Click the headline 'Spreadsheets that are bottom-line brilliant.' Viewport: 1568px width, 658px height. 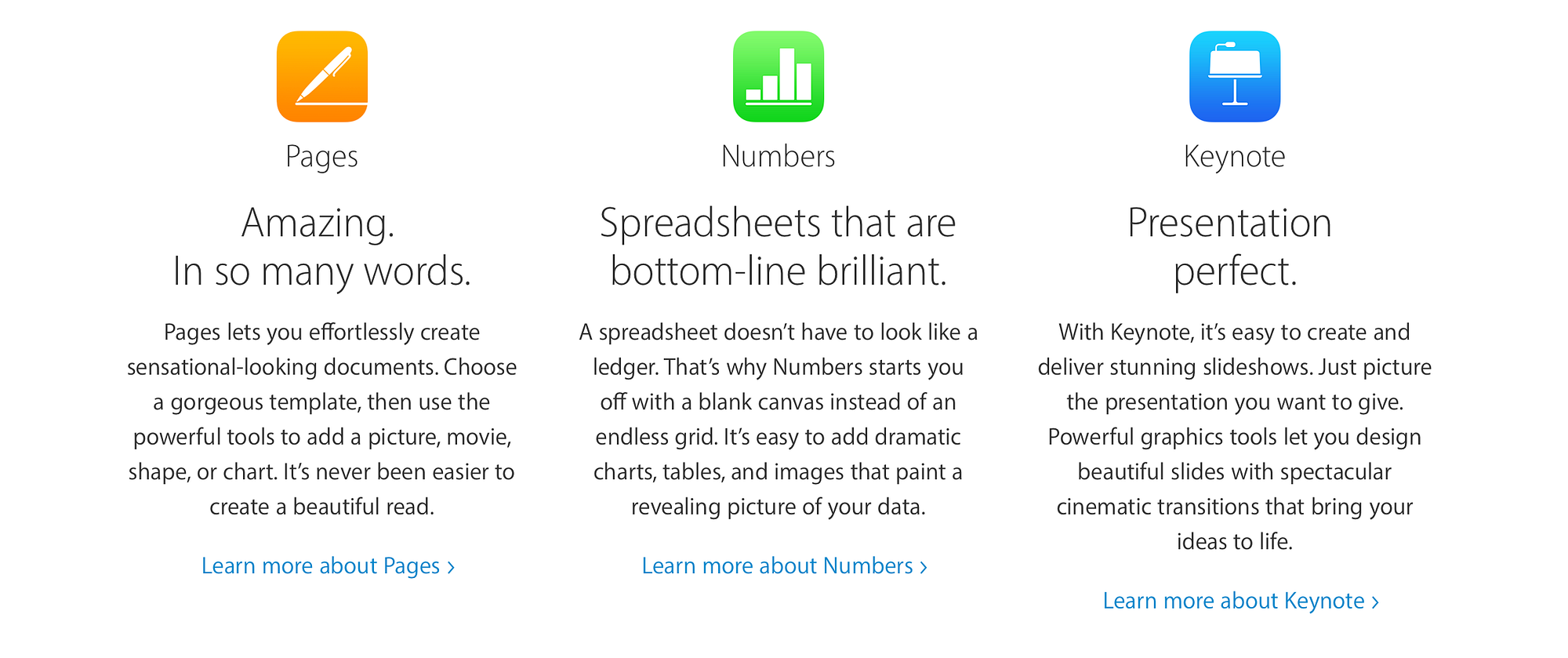click(778, 247)
